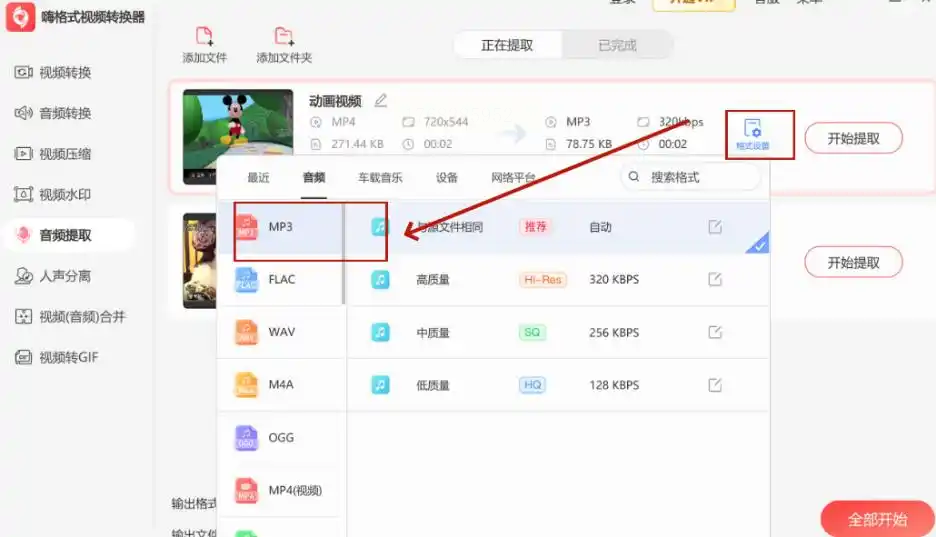Click the app logo icon
The width and height of the screenshot is (936, 537).
[x=20, y=16]
